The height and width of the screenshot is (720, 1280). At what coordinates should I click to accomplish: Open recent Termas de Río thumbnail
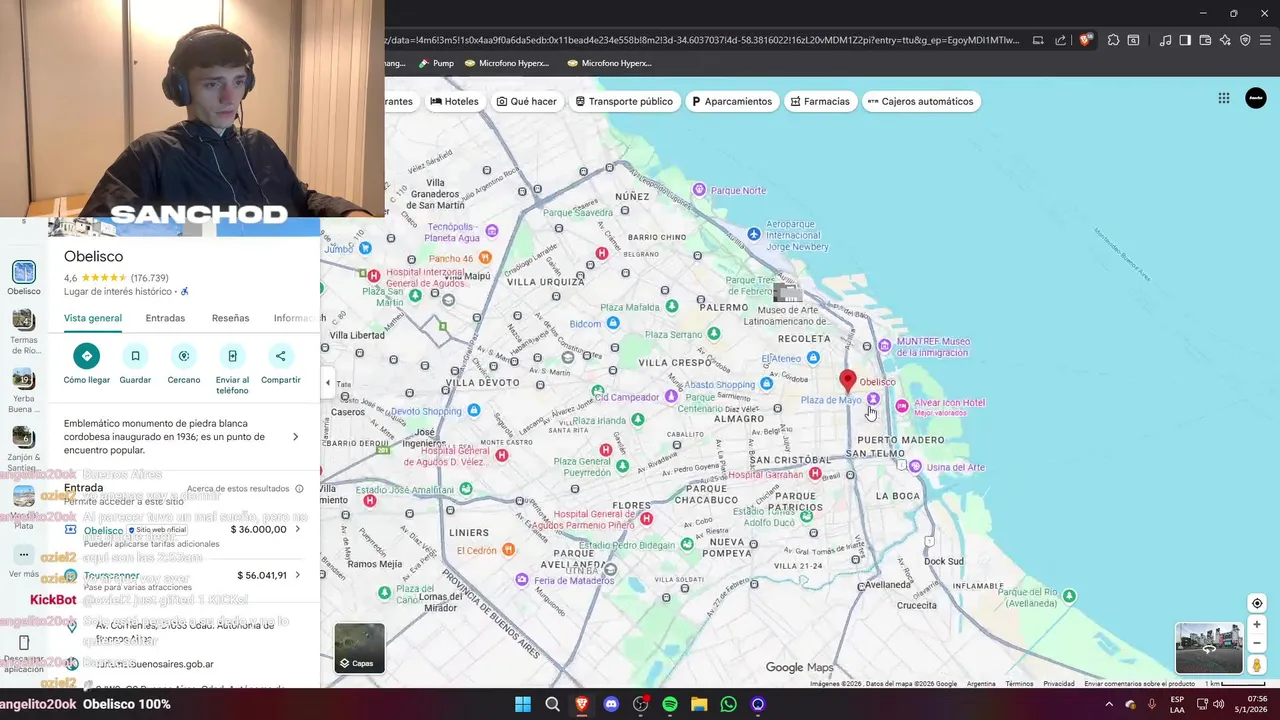pos(24,320)
